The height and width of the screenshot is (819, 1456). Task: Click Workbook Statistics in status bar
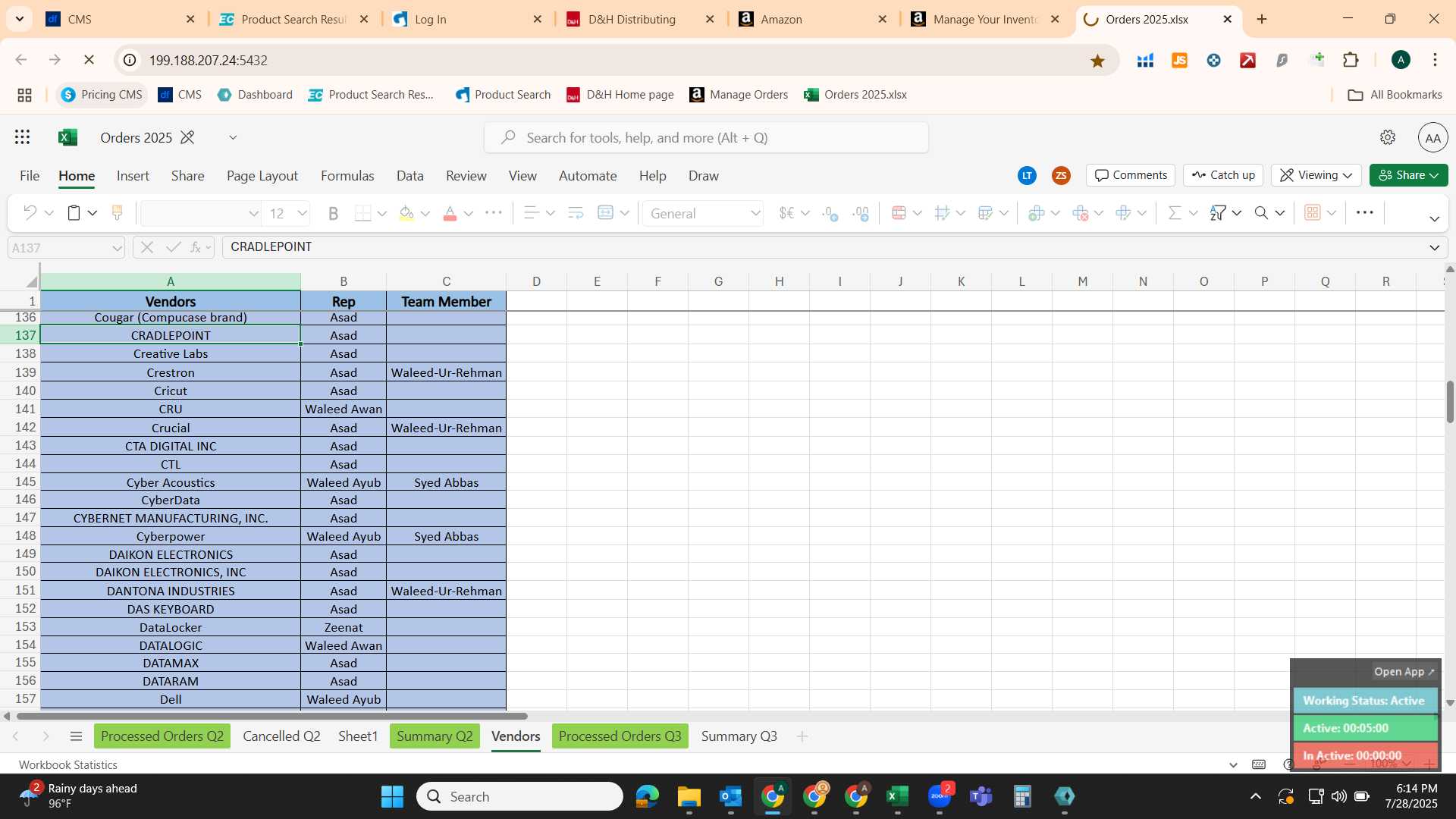click(x=68, y=764)
